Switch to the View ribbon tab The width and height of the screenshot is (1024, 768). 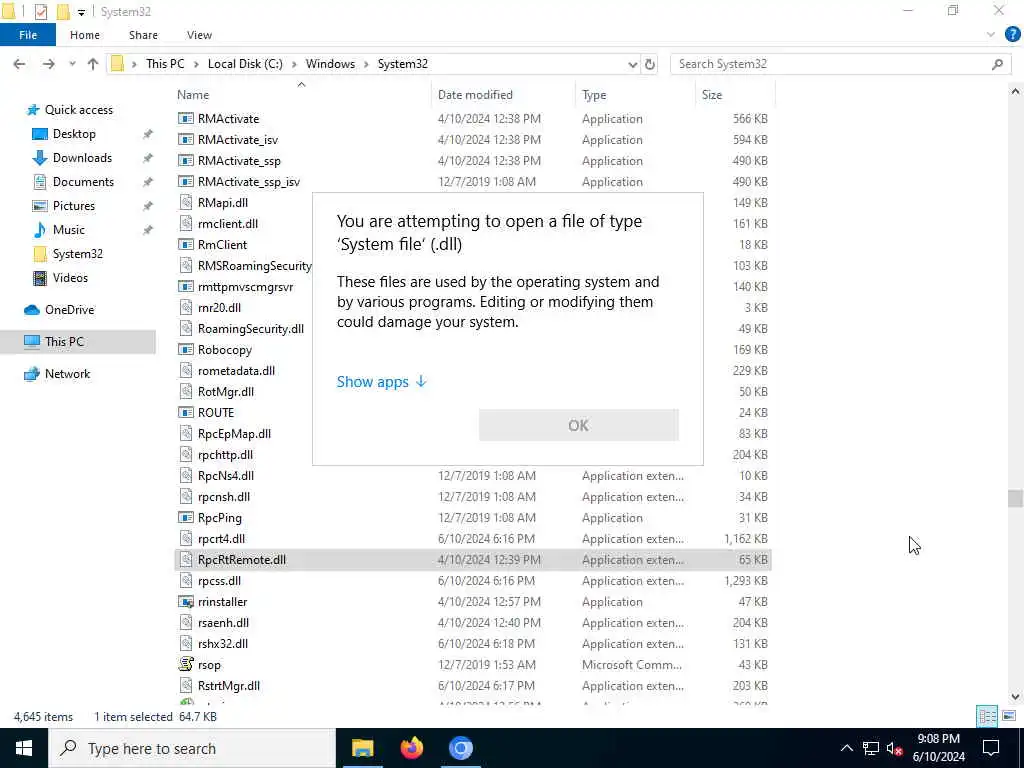coord(199,35)
